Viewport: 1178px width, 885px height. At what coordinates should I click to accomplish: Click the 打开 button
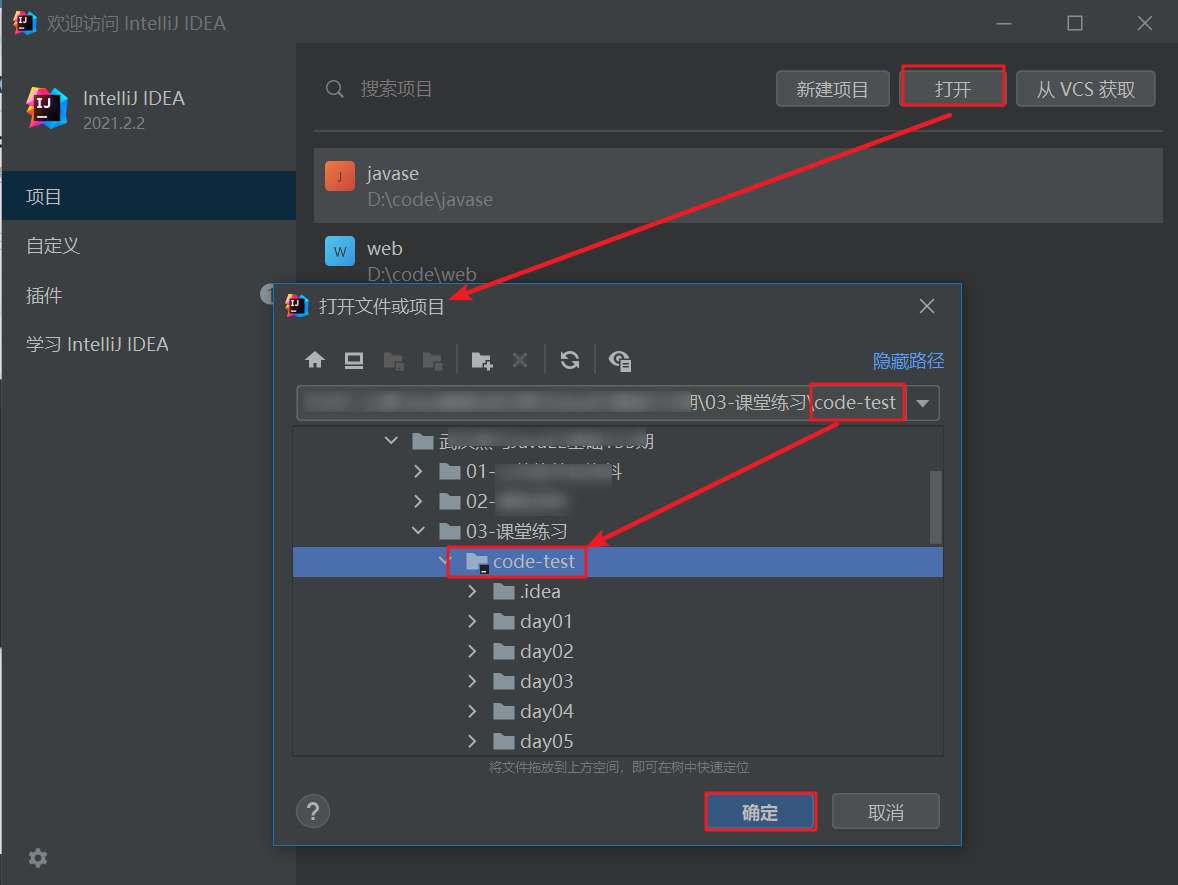(x=953, y=89)
